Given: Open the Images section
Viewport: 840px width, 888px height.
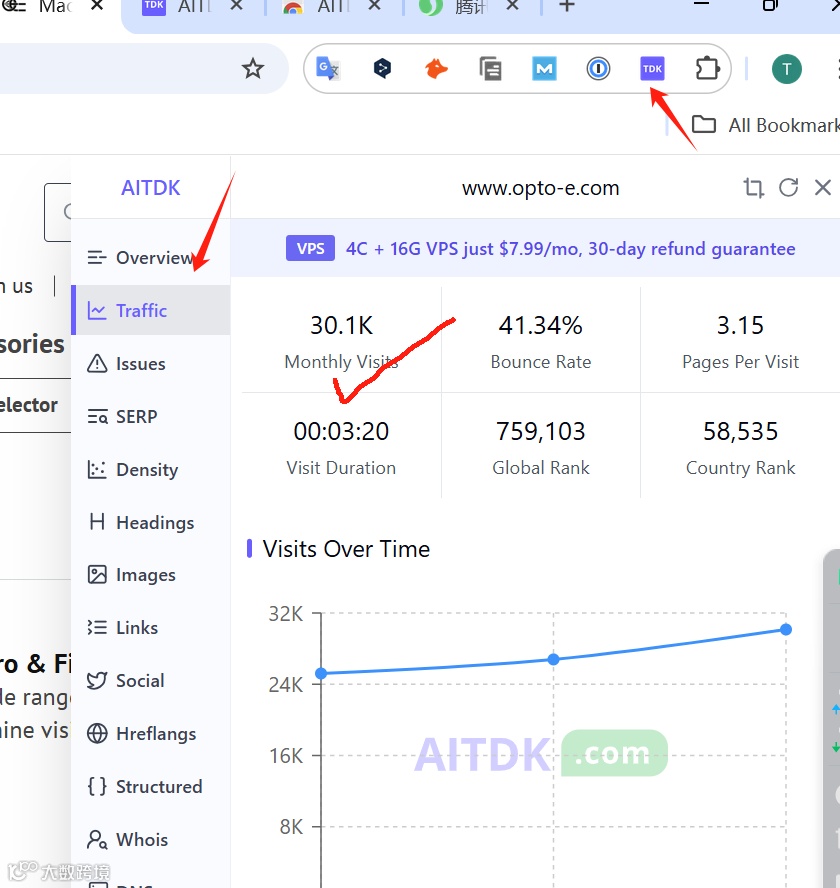Looking at the screenshot, I should click(x=151, y=575).
